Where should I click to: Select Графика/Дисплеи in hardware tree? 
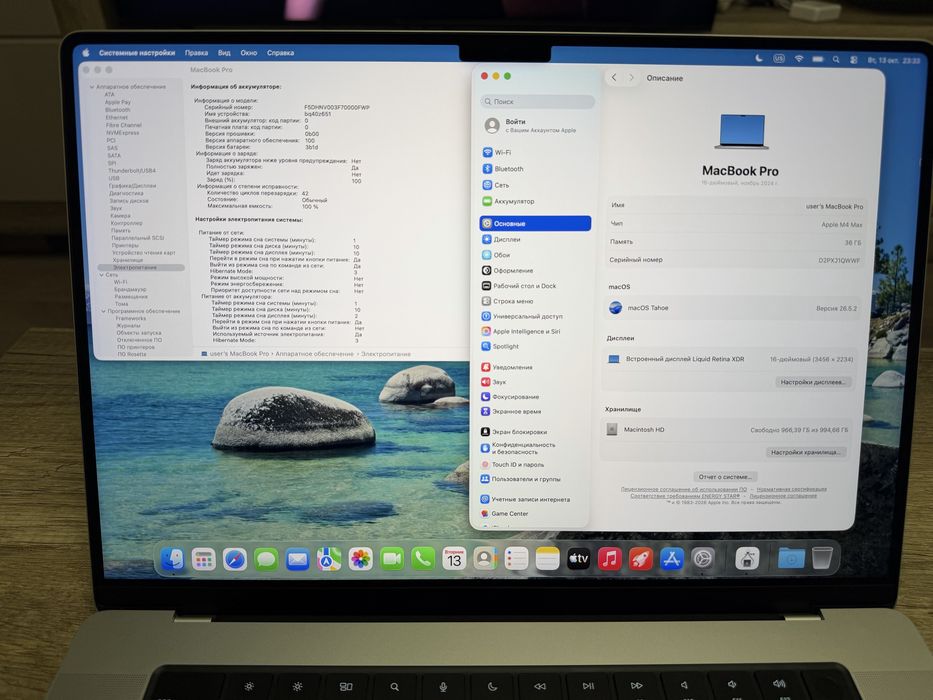133,186
